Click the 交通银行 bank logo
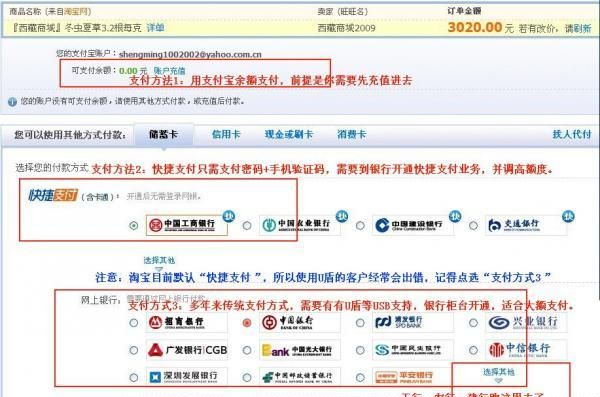This screenshot has height=397, width=600. 526,225
